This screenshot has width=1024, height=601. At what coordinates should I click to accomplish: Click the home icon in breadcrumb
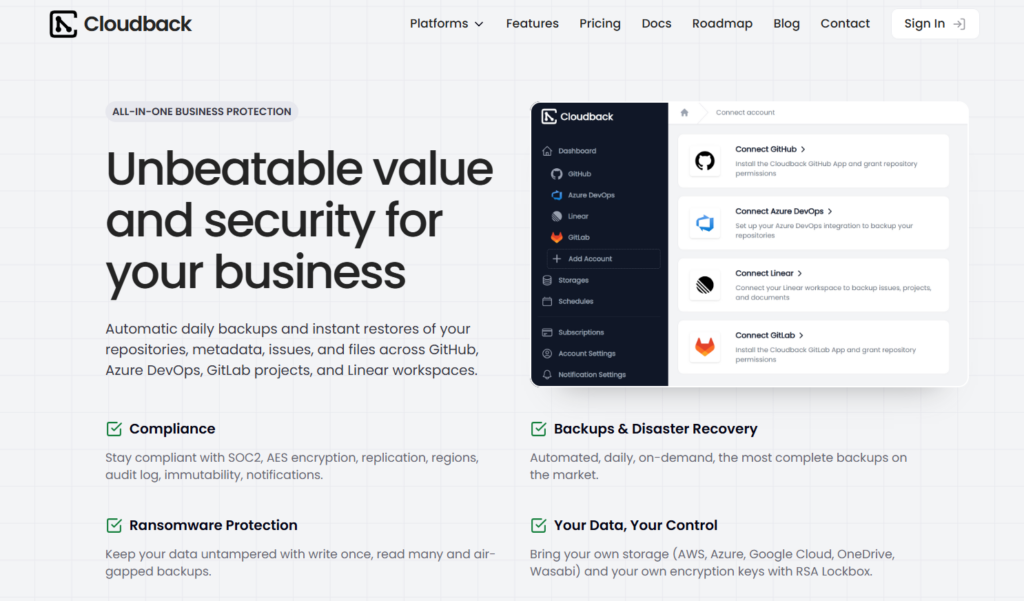tap(684, 112)
